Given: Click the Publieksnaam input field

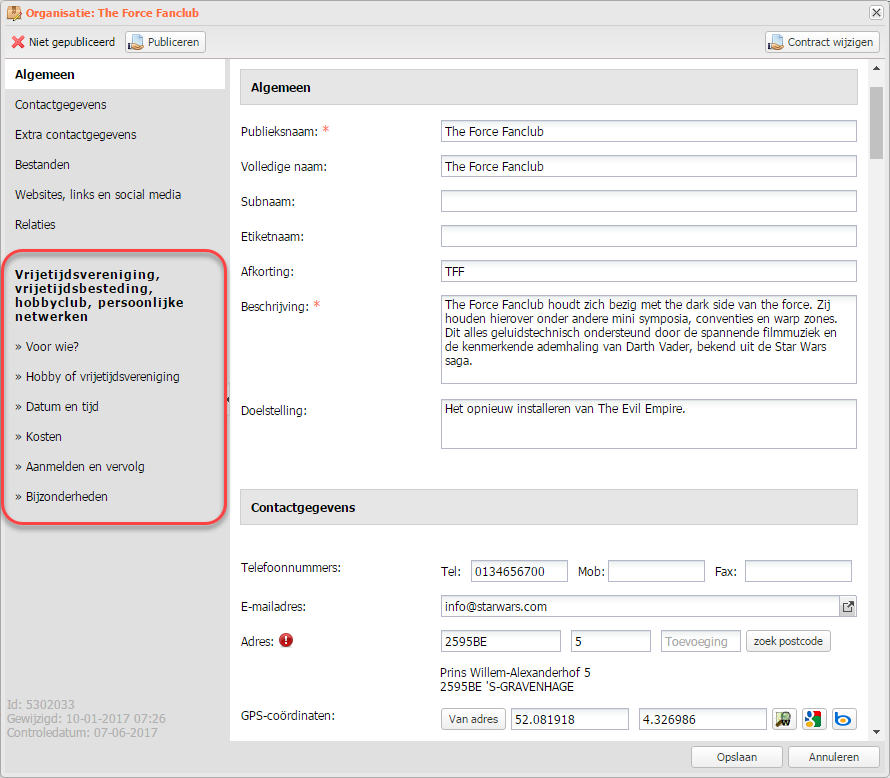Looking at the screenshot, I should click(x=648, y=131).
